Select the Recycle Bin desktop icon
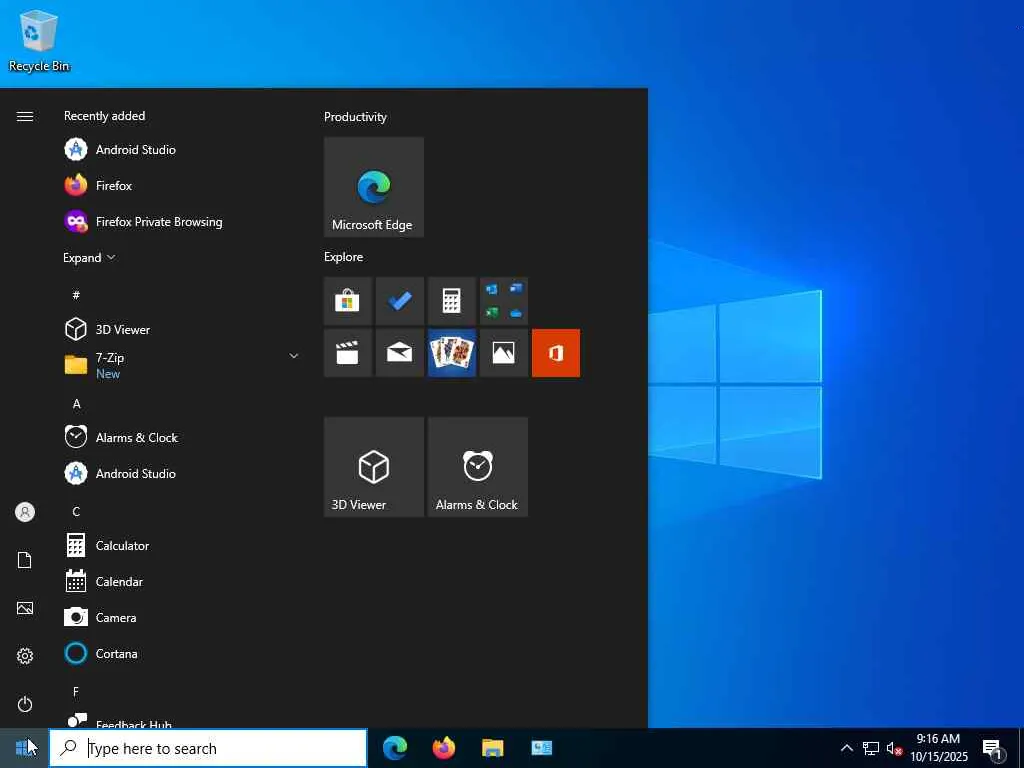Screen dimensions: 1024x768 click(x=39, y=40)
